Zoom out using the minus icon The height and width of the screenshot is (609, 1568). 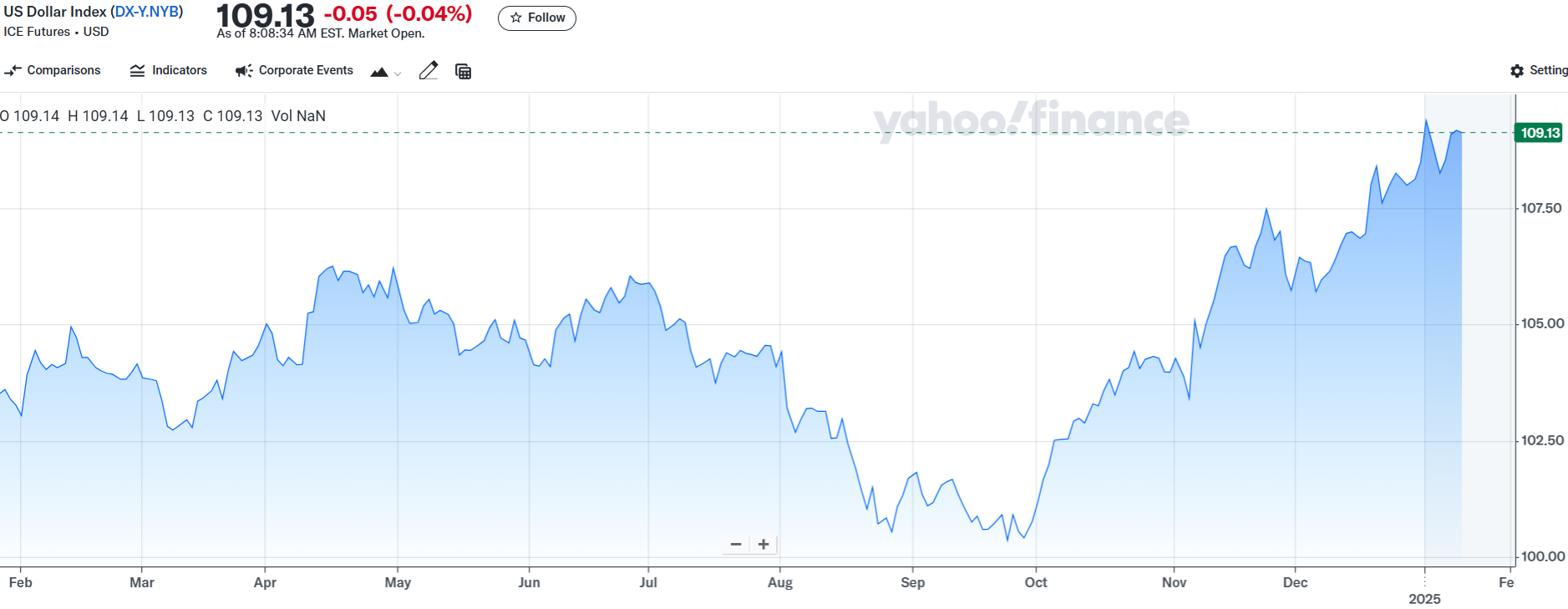[736, 544]
